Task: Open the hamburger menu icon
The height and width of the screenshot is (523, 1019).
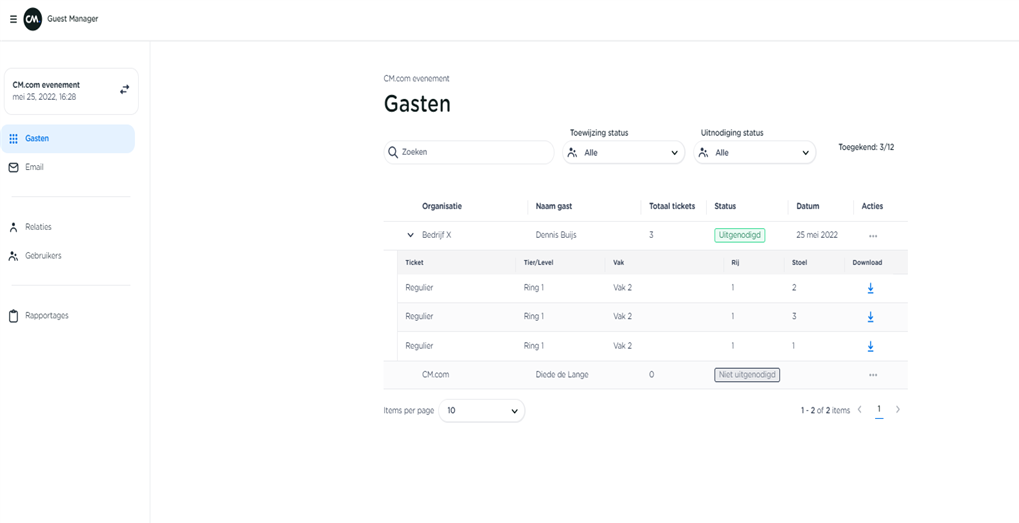Action: (13, 19)
